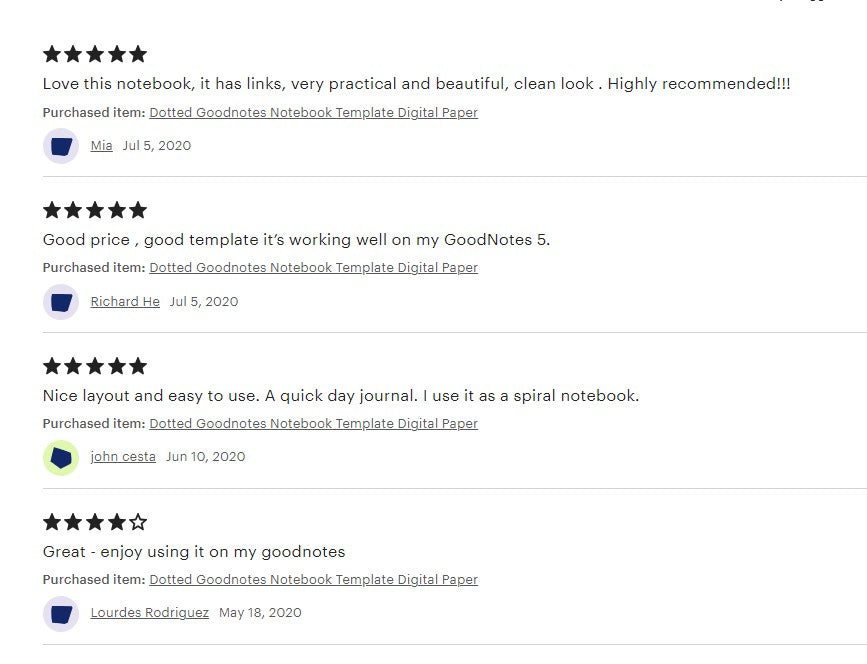Click the Jun 10, 2020 date on john cesta's review

[x=205, y=456]
